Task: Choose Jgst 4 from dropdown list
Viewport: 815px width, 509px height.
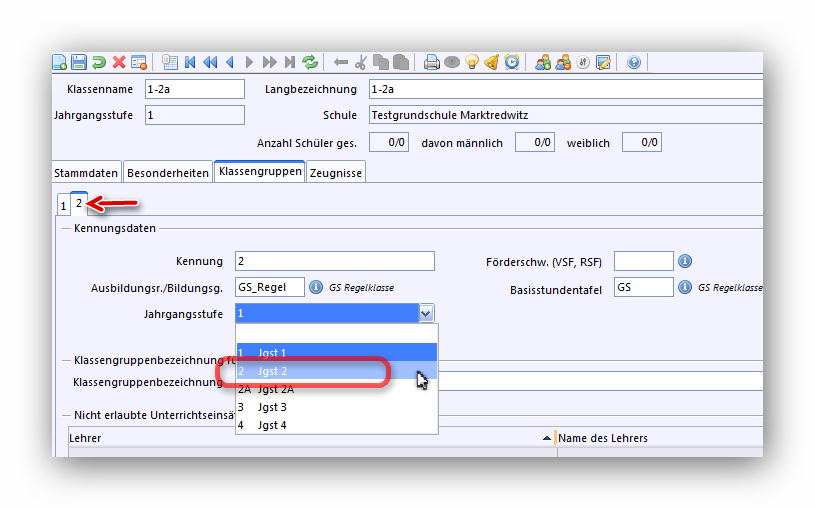Action: pyautogui.click(x=337, y=425)
